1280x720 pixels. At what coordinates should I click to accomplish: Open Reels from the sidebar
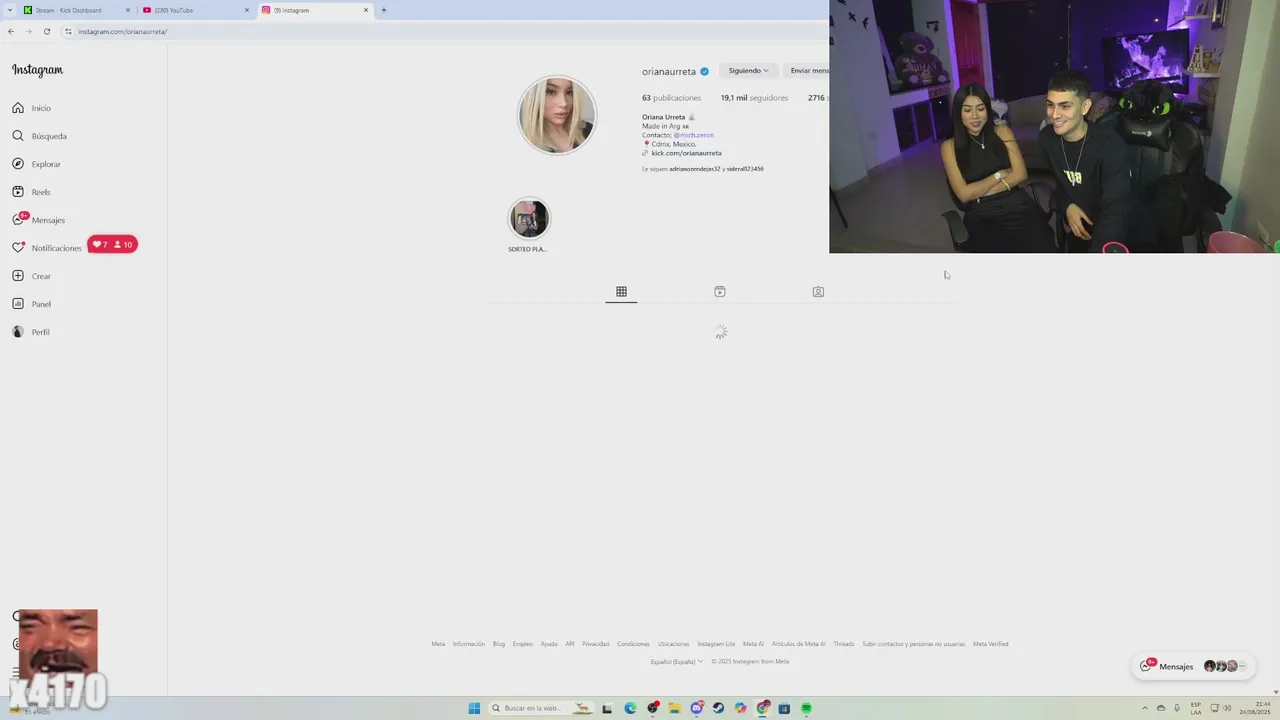[31, 192]
